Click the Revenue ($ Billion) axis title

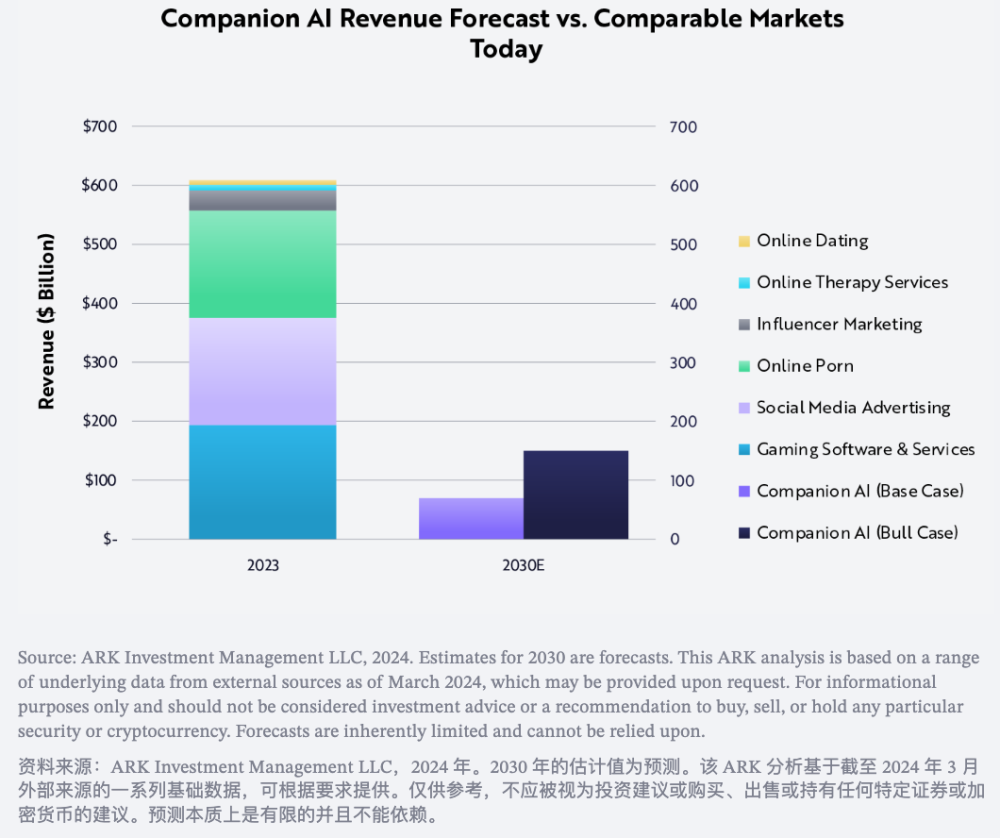[x=46, y=321]
